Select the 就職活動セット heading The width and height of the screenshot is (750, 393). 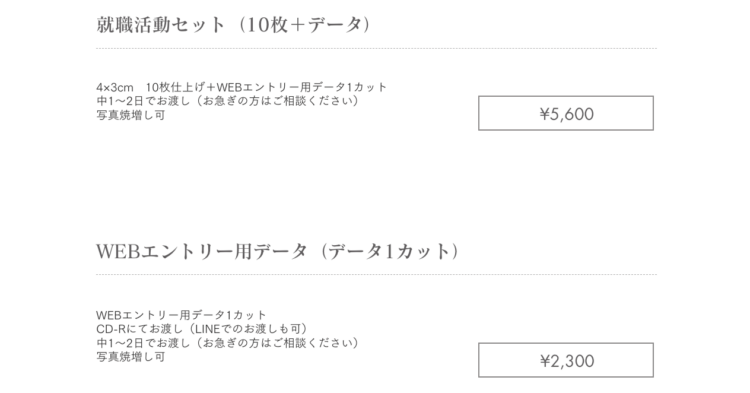[x=160, y=25]
